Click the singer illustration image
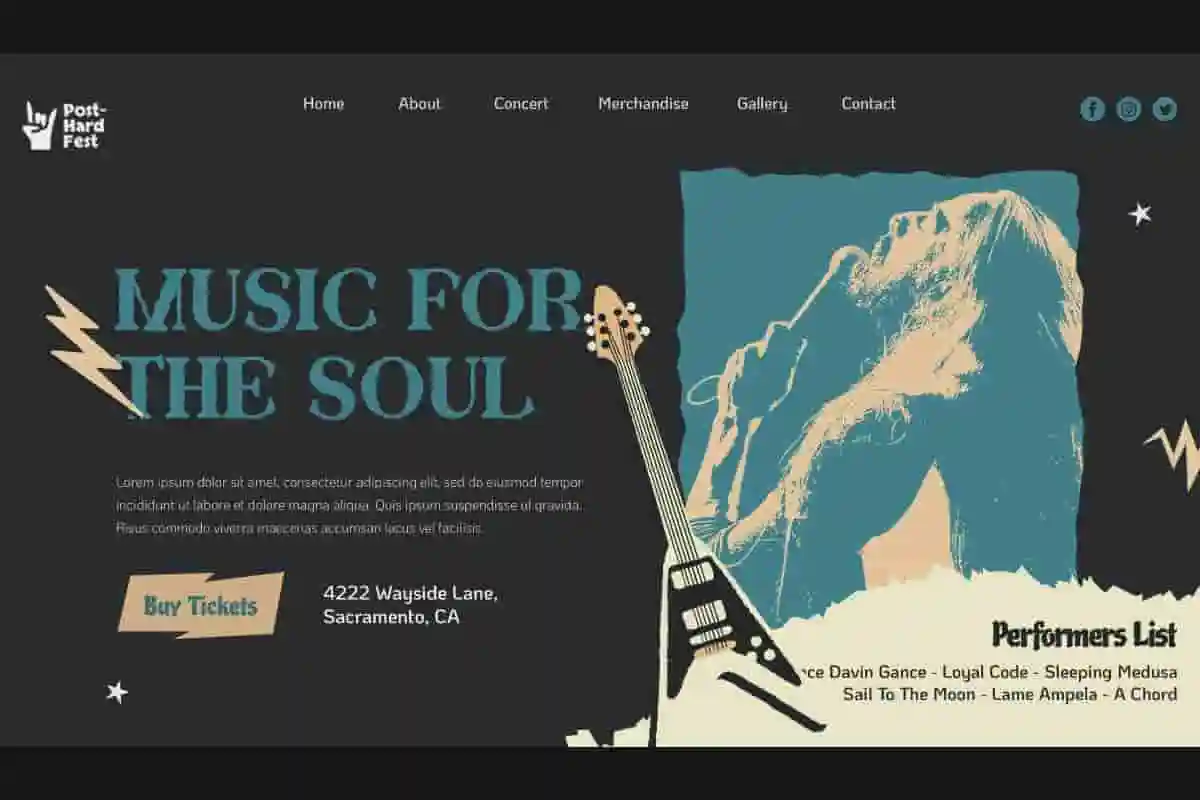Viewport: 1200px width, 800px height. pos(880,390)
